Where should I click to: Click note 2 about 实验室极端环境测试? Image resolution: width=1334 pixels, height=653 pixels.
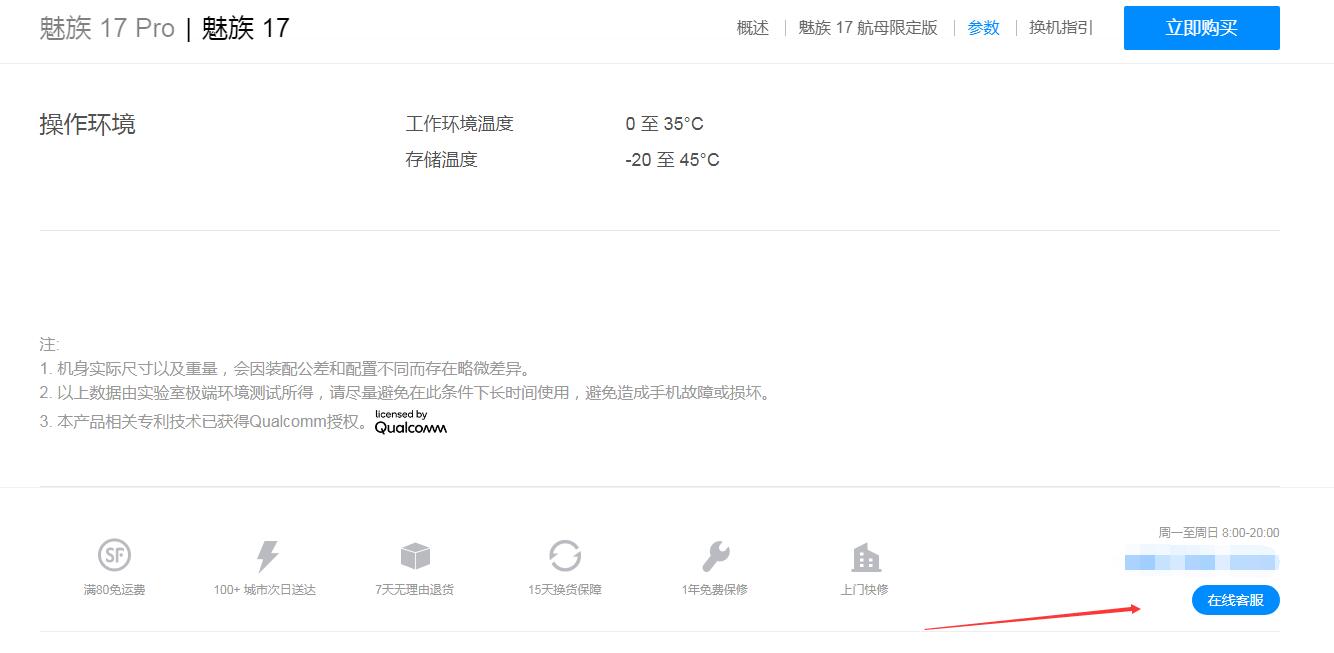tap(407, 393)
